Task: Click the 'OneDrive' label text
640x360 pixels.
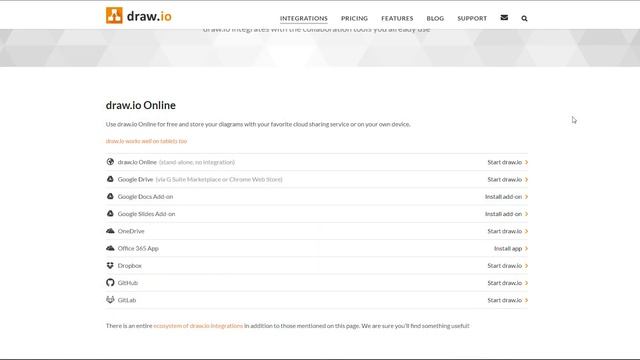Action: tap(131, 231)
